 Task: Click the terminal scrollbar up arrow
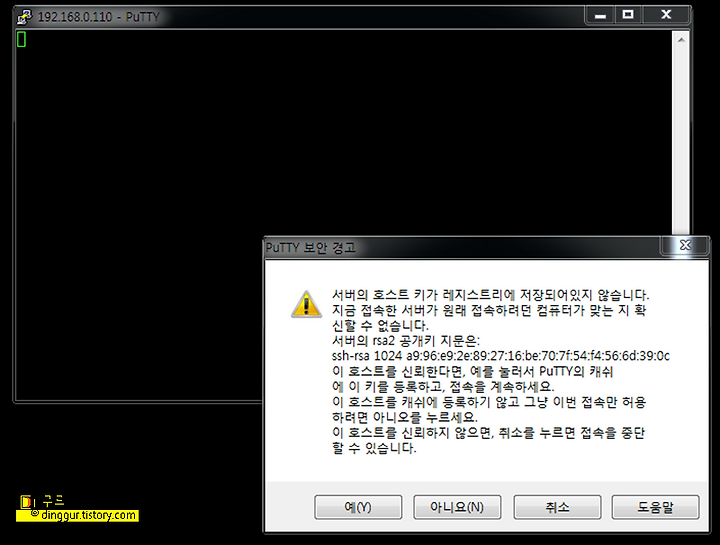click(x=681, y=40)
